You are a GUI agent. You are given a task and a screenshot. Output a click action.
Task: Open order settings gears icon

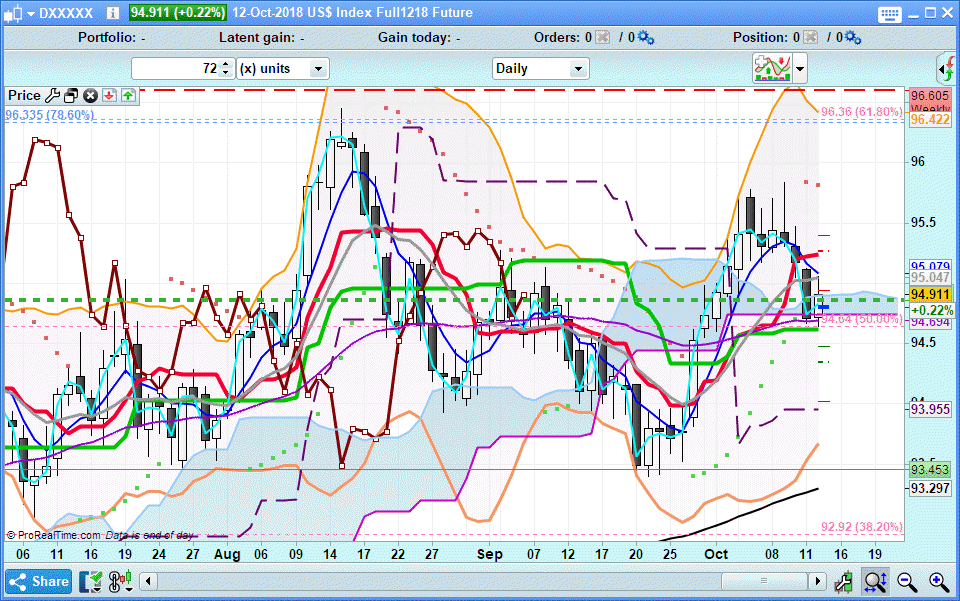(x=646, y=38)
